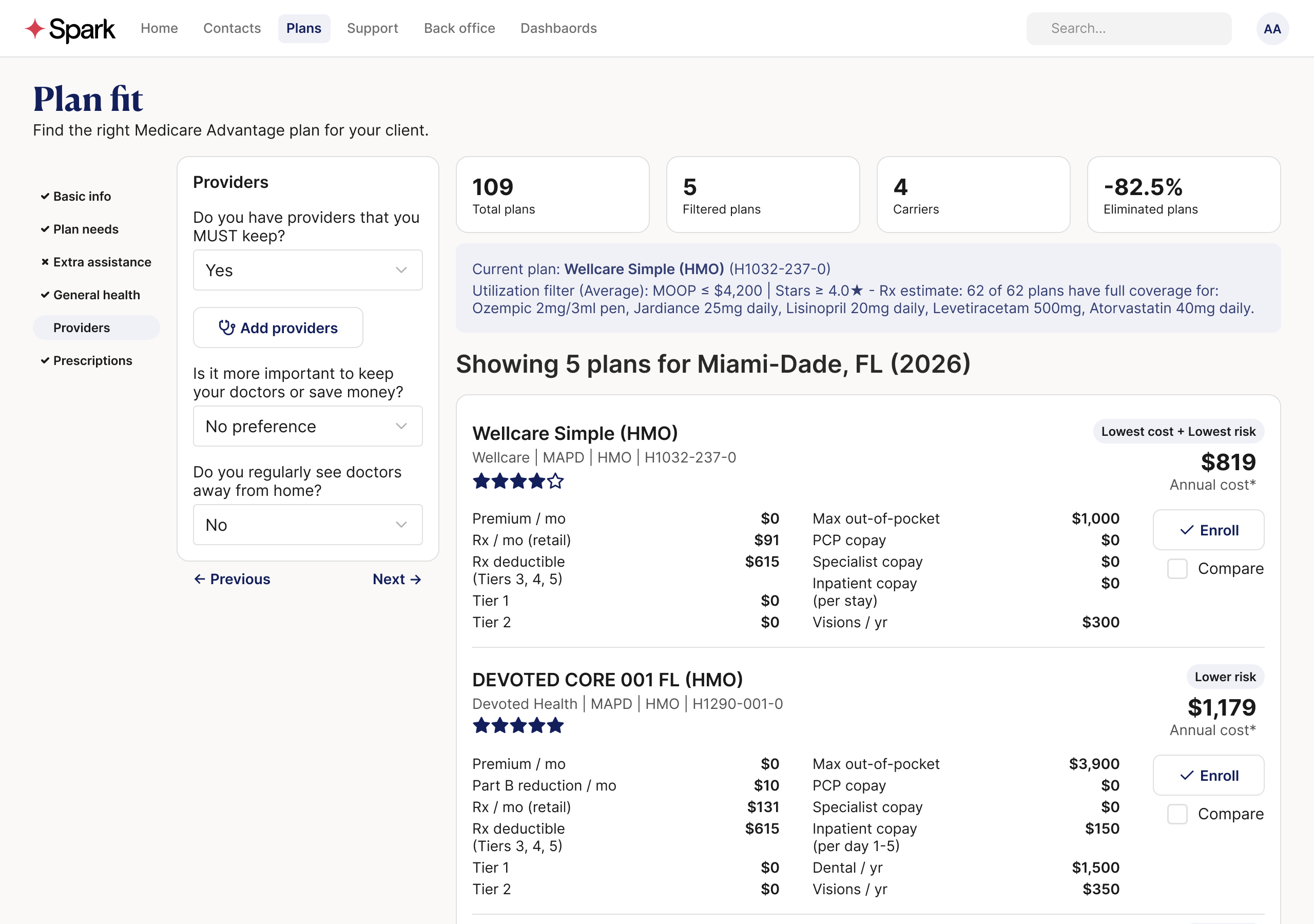This screenshot has height=924, width=1314.
Task: Click the Showing 5 plans heading
Action: pos(713,363)
